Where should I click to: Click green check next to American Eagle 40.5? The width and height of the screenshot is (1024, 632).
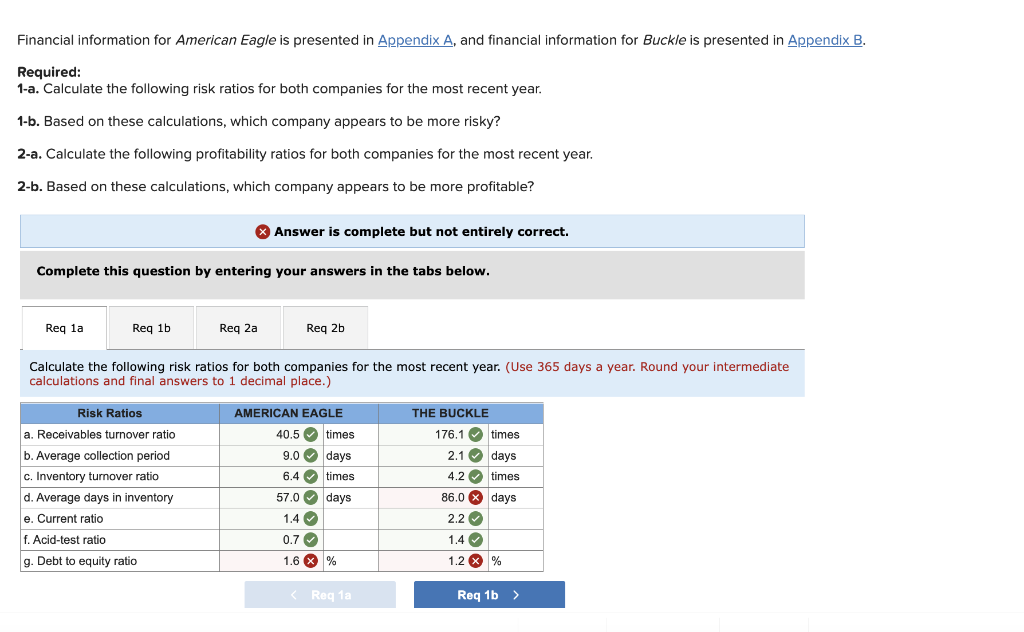[311, 435]
